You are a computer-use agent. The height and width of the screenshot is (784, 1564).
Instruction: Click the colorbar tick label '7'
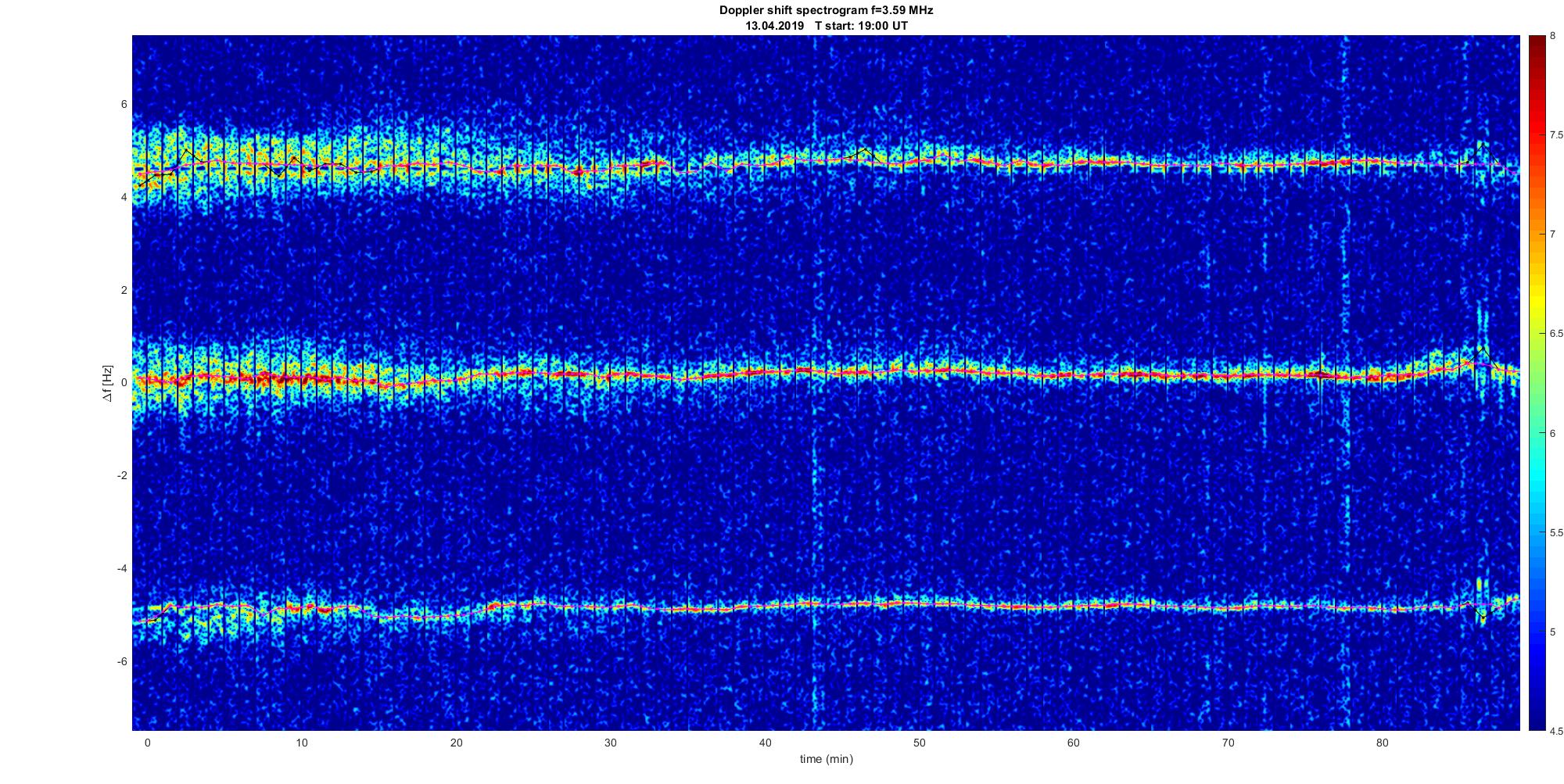[1553, 234]
